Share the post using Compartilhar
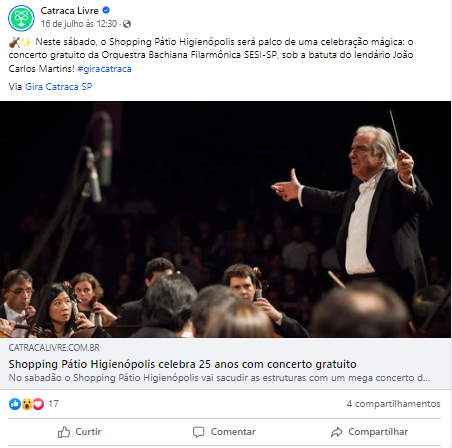 pos(369,432)
